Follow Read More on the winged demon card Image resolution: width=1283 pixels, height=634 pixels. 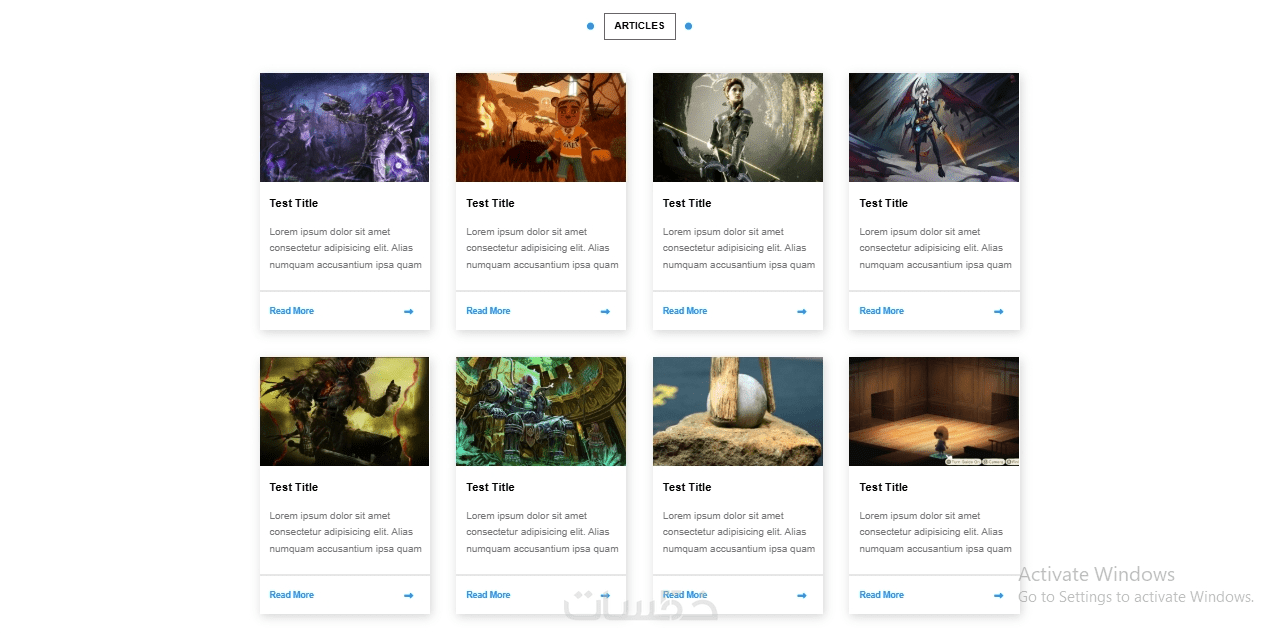click(x=882, y=311)
